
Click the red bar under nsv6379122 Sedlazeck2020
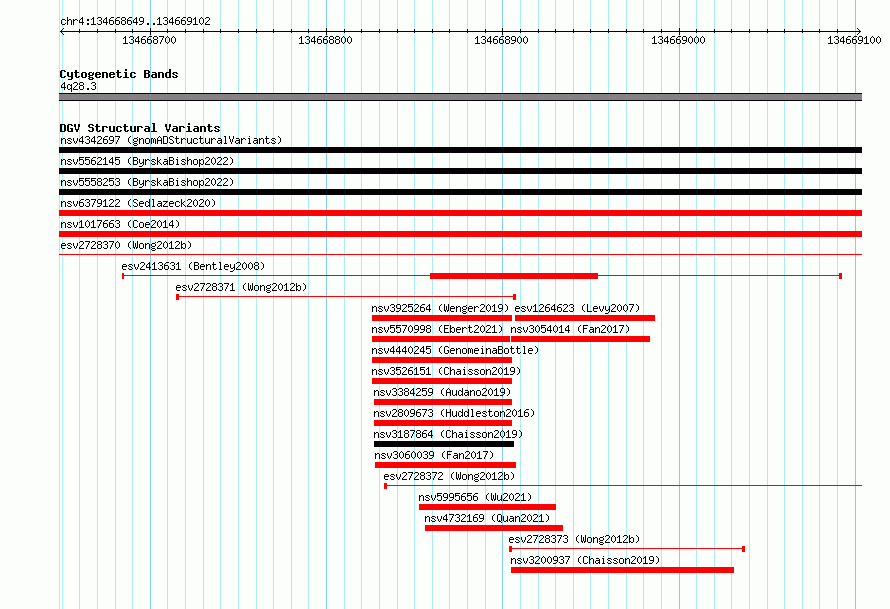point(460,213)
